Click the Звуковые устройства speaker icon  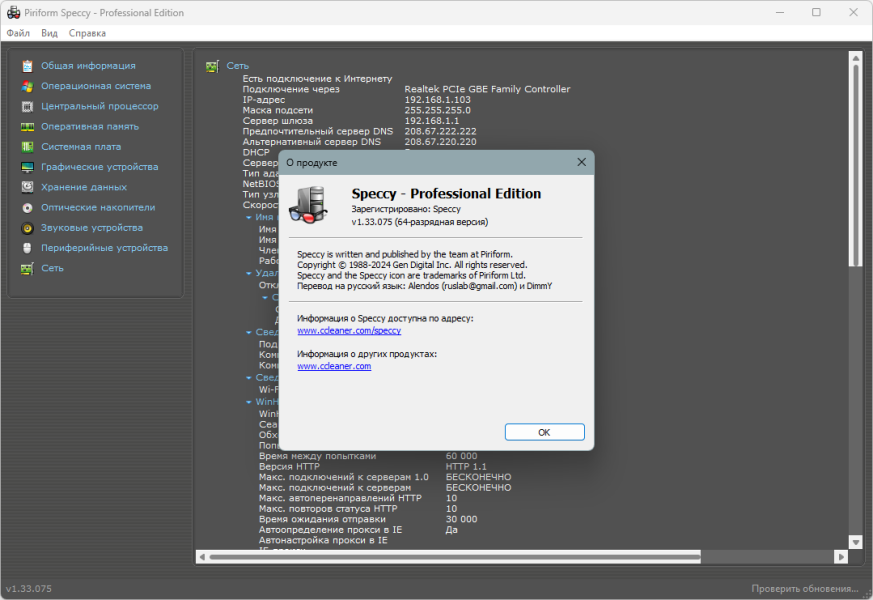coord(27,228)
